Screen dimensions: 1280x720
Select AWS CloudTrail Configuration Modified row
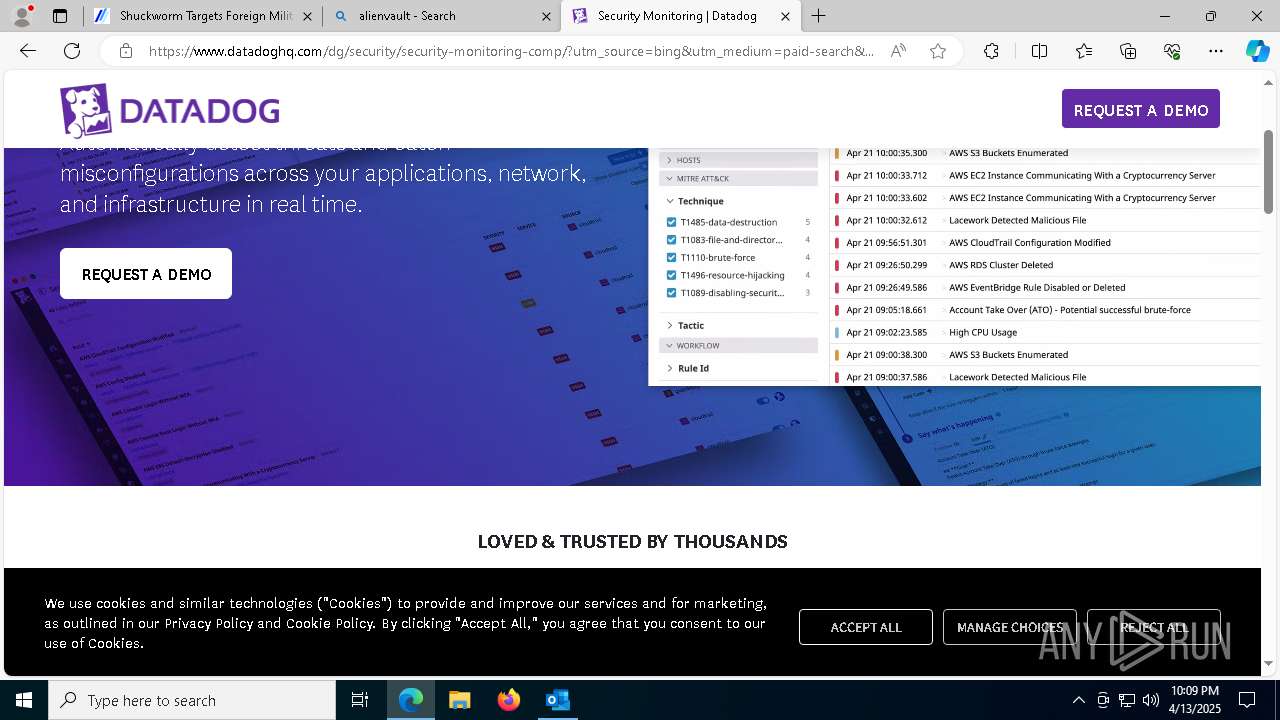[x=1047, y=242]
